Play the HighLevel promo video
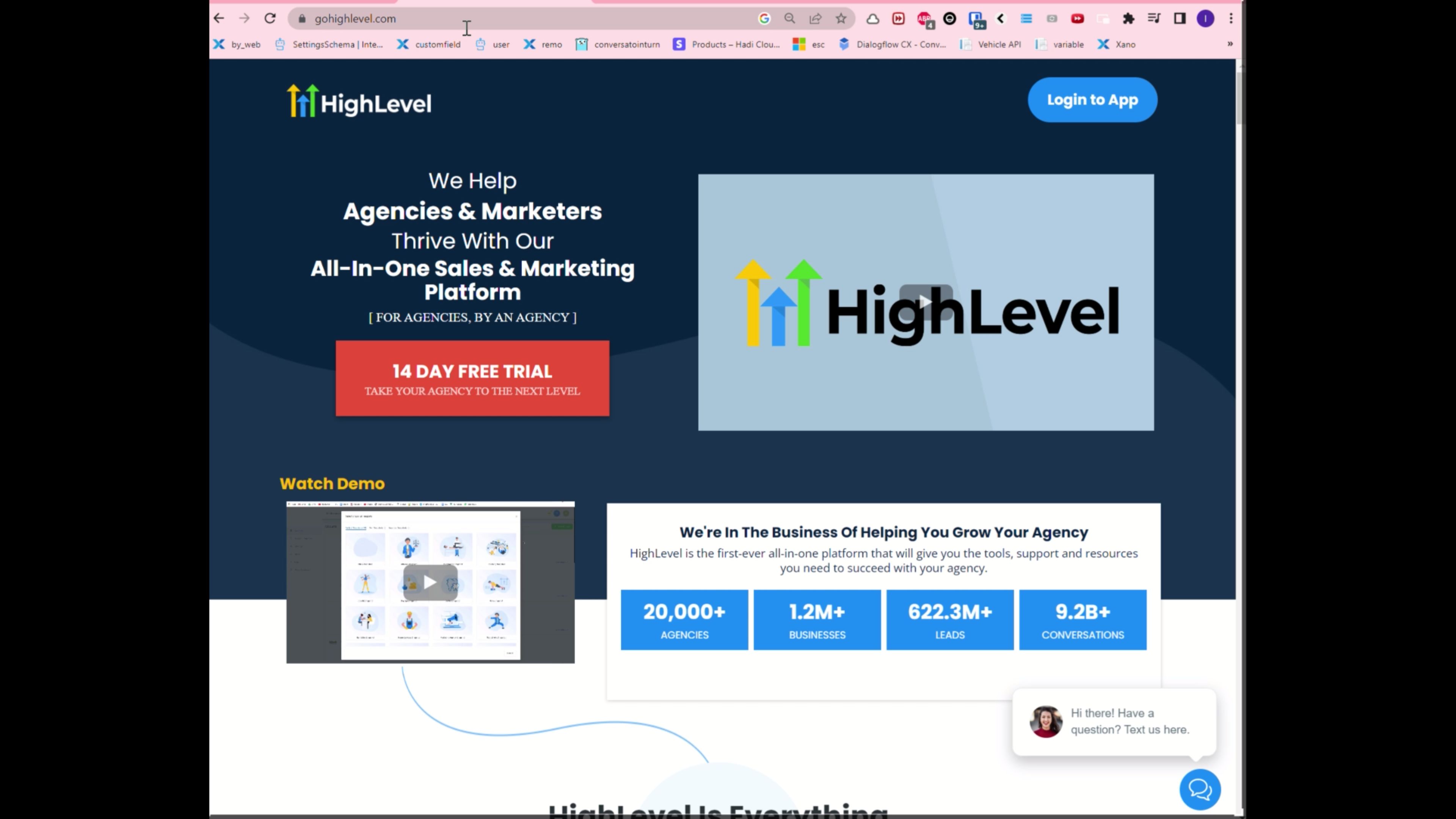 (x=925, y=301)
